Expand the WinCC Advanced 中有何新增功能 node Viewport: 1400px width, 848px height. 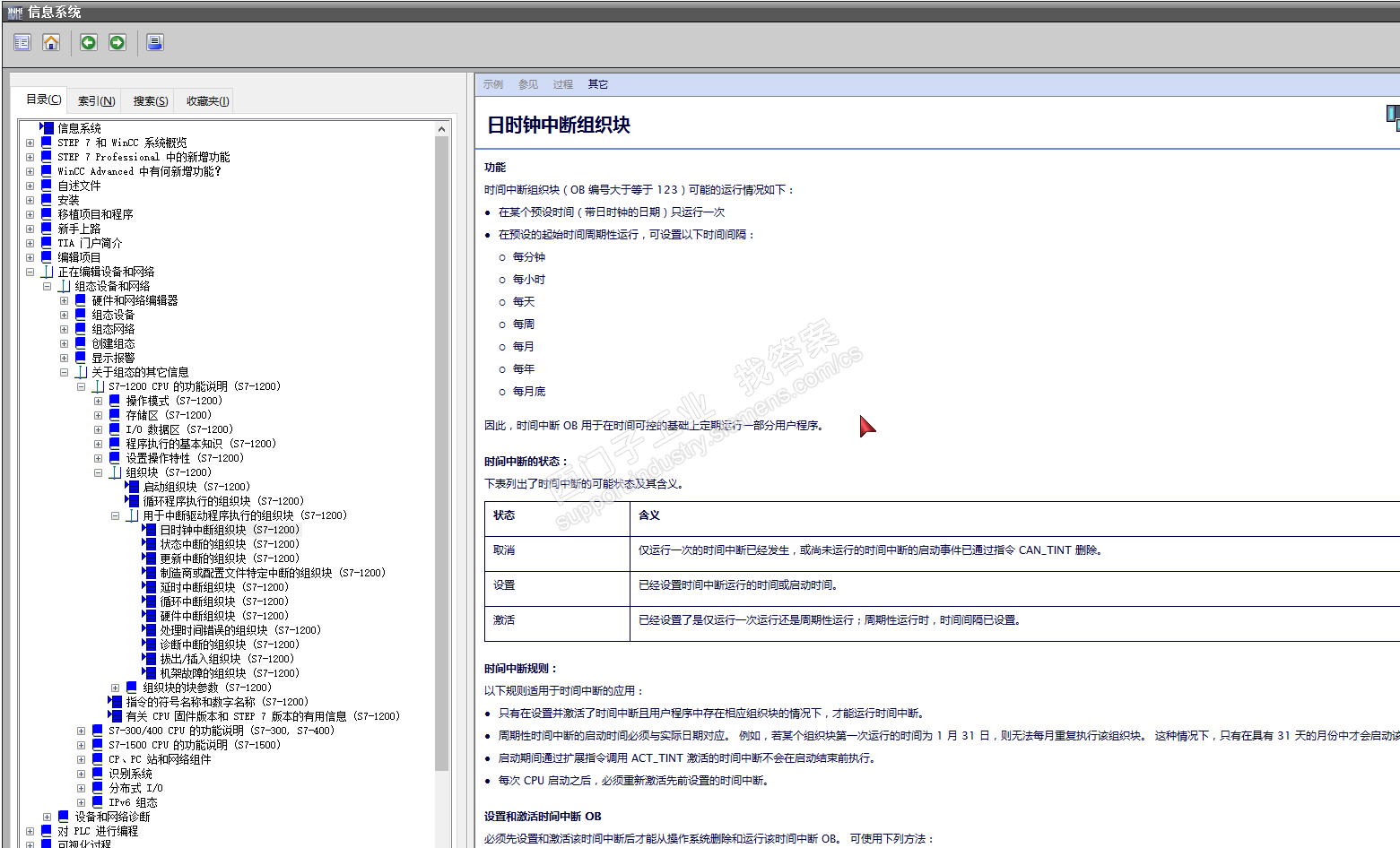pos(30,171)
